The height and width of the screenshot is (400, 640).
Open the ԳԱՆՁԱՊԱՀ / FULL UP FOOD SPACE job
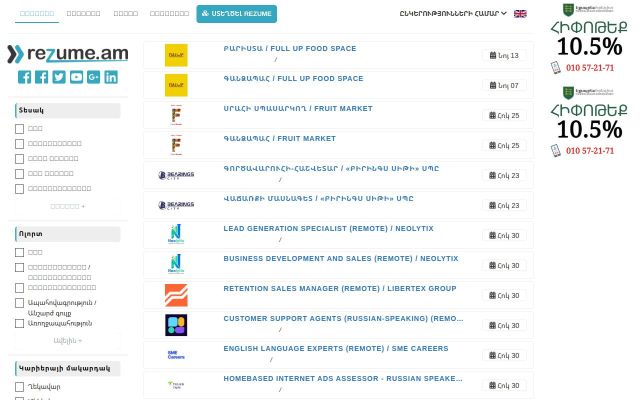click(x=293, y=78)
